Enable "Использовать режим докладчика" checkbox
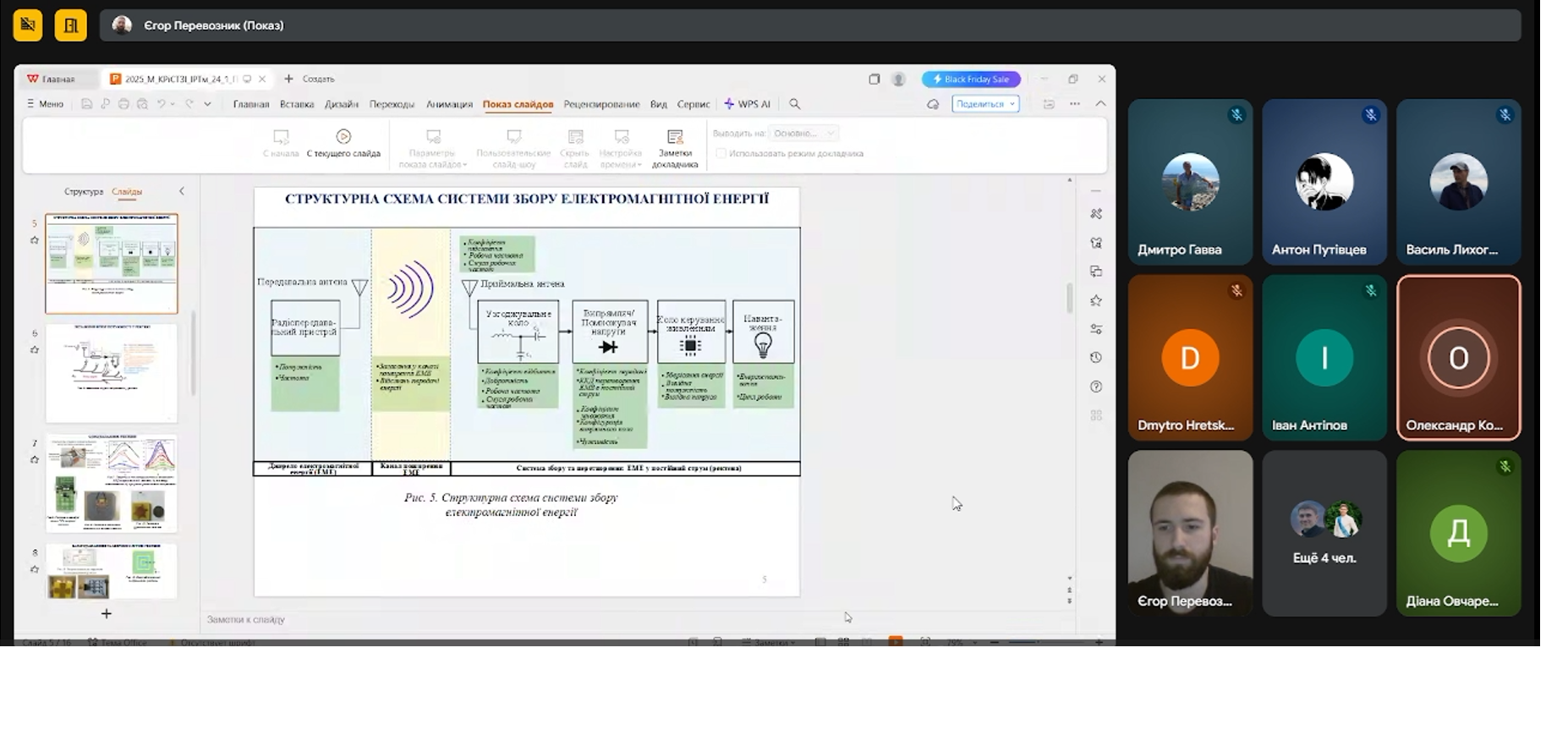The image size is (1568, 752). (721, 153)
